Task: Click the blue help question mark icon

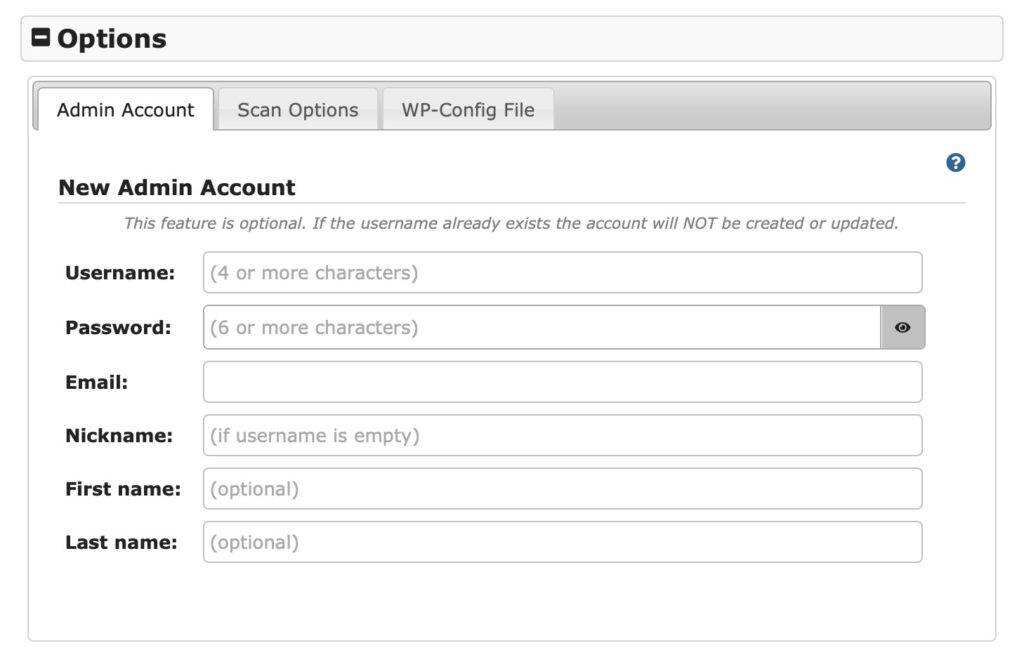Action: [955, 163]
